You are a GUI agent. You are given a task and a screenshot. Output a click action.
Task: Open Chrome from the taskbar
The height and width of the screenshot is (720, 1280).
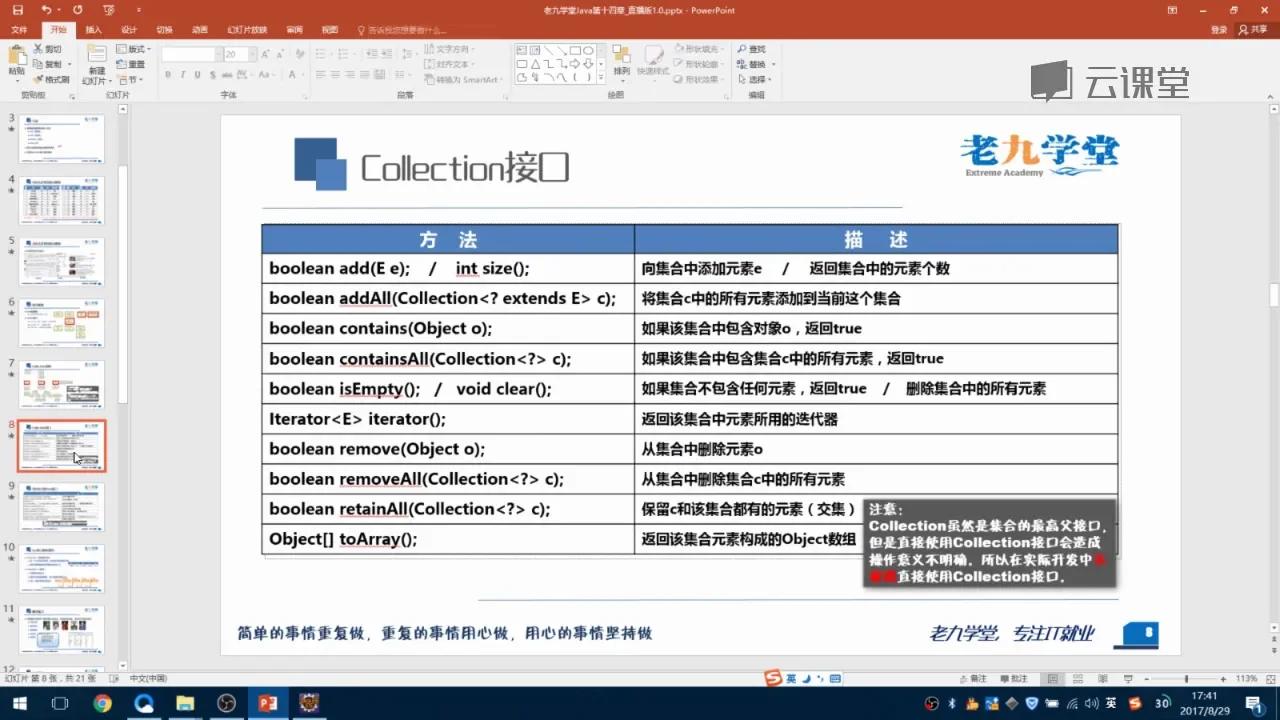point(103,703)
